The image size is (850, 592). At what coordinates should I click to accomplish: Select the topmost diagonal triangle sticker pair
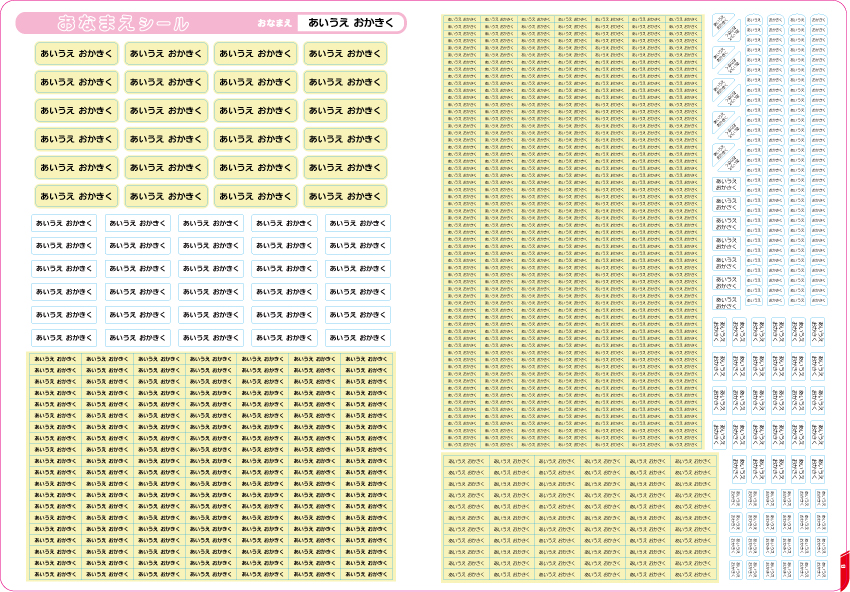pos(726,27)
